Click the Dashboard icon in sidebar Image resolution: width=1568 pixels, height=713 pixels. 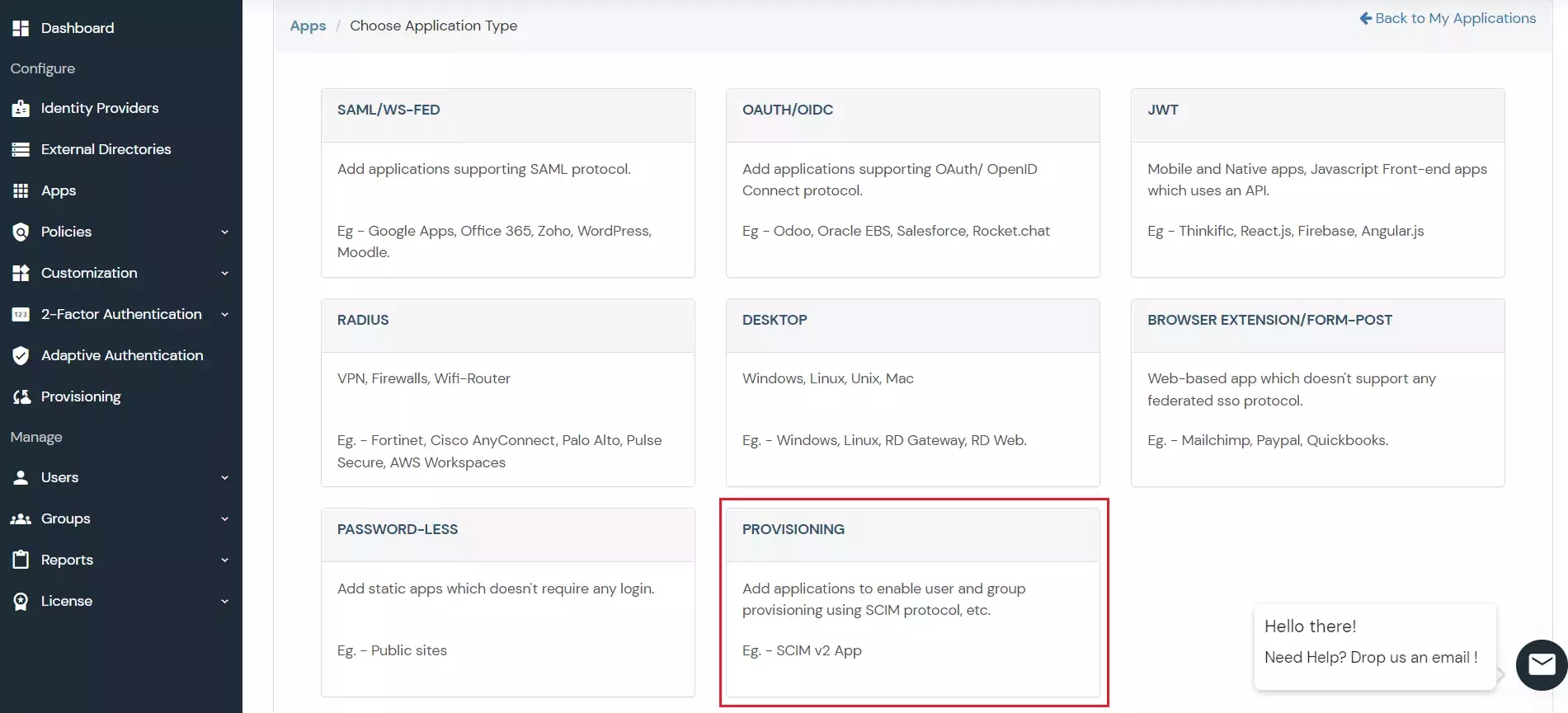(21, 28)
